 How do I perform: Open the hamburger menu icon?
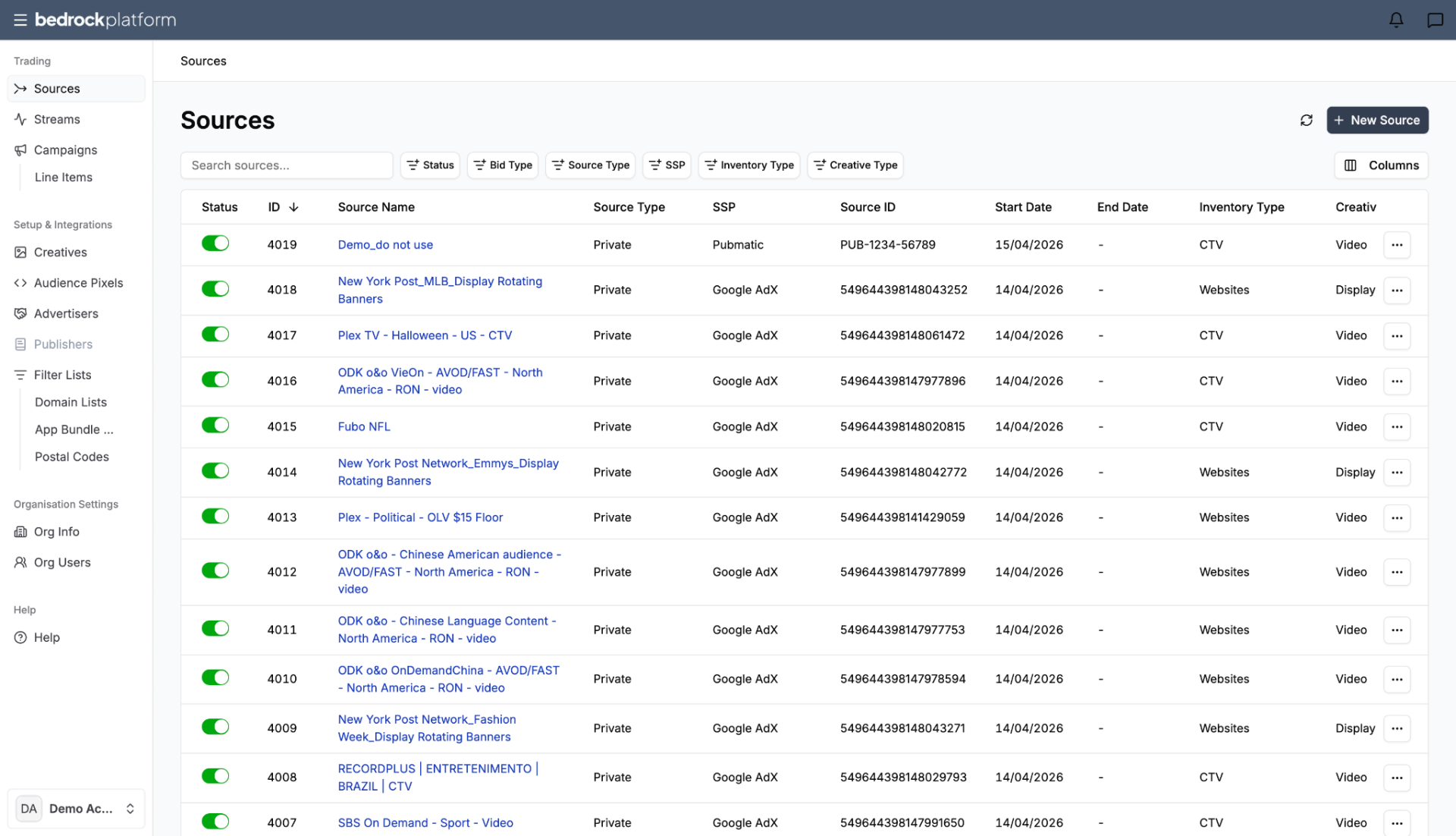(x=20, y=20)
